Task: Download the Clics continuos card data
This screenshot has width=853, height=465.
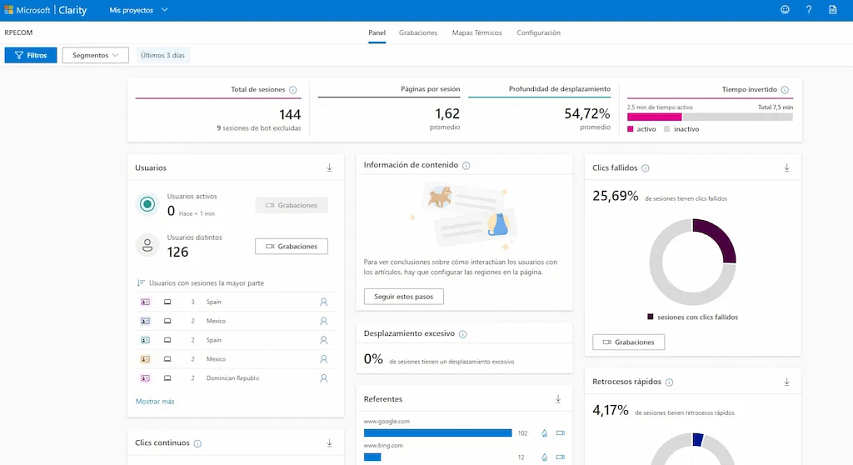Action: pyautogui.click(x=329, y=443)
